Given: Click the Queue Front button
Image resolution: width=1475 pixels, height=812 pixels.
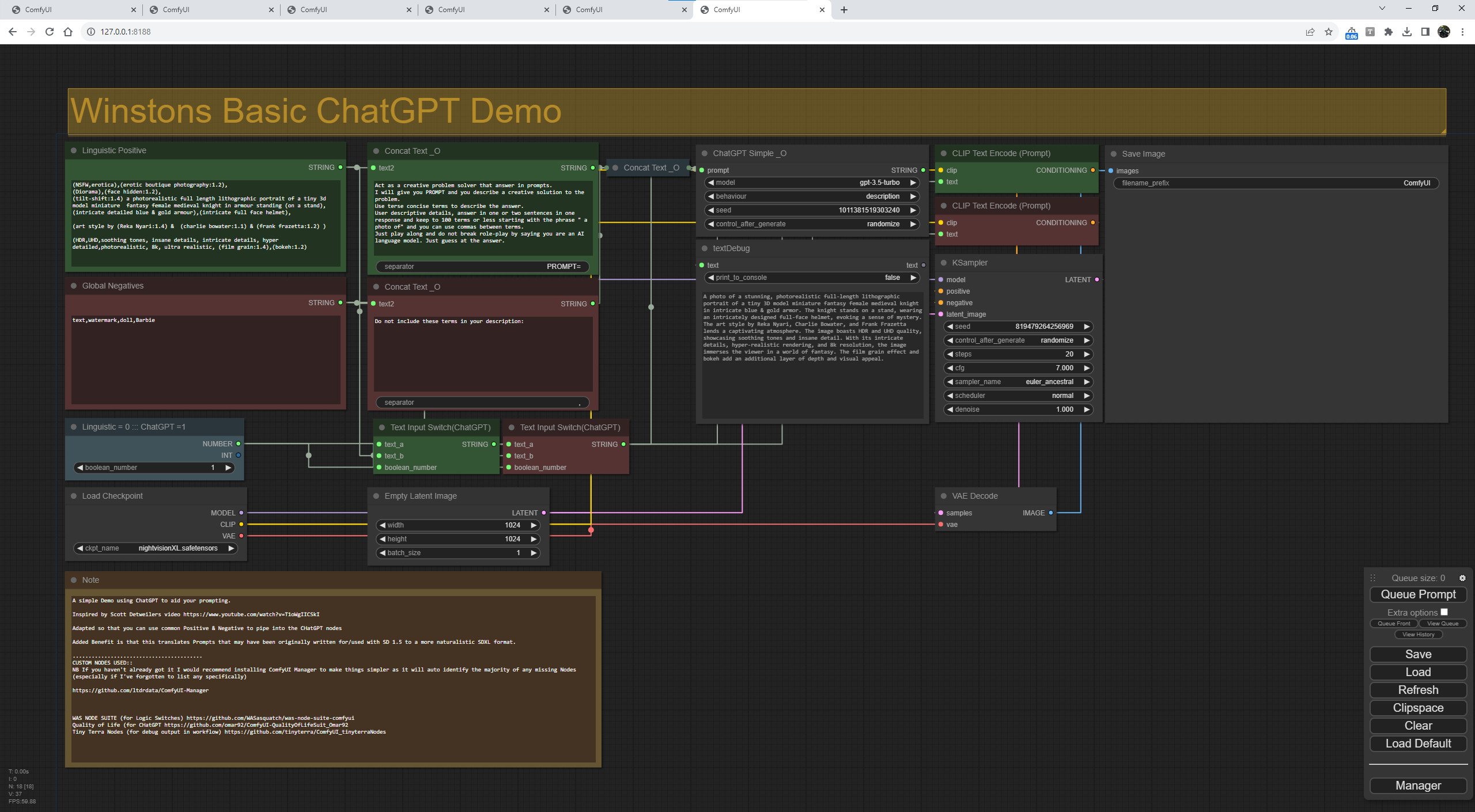Looking at the screenshot, I should point(1394,624).
